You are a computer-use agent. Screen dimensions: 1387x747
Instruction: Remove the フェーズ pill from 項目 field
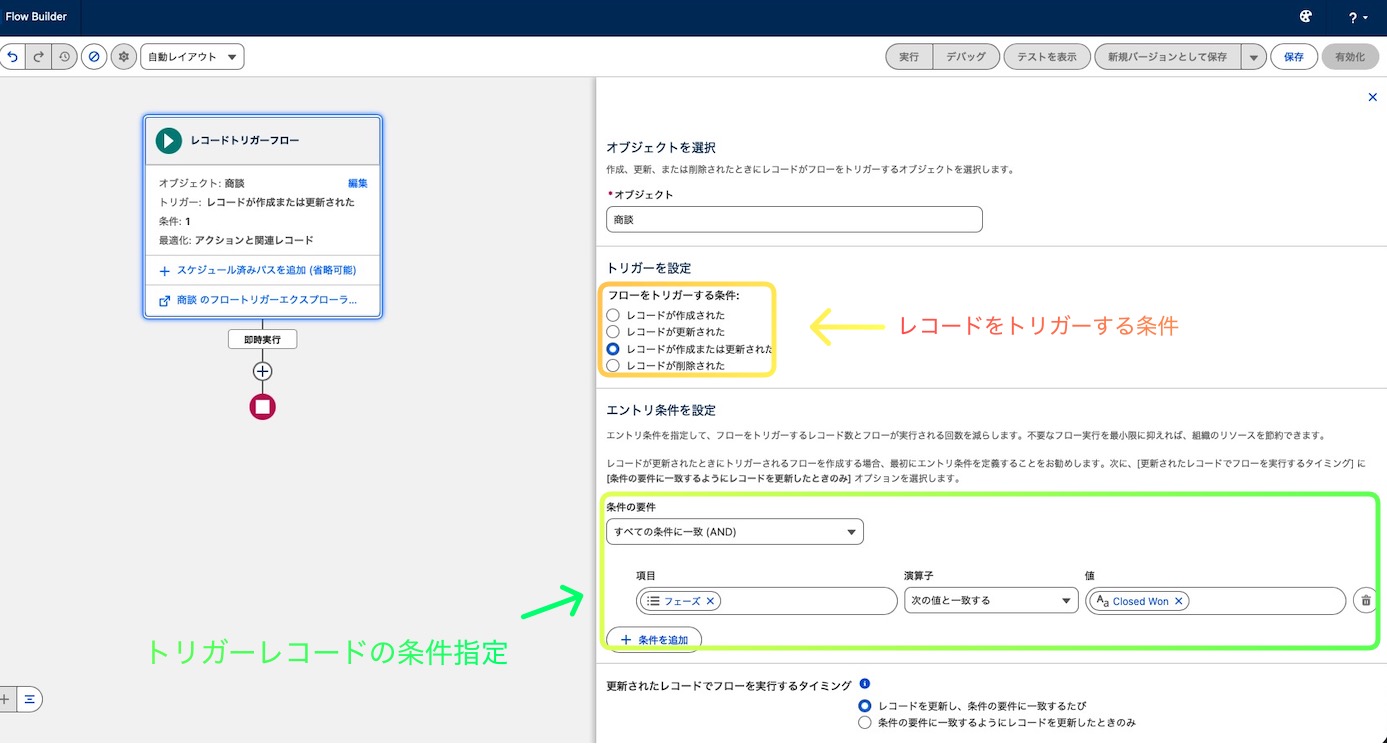tap(710, 601)
